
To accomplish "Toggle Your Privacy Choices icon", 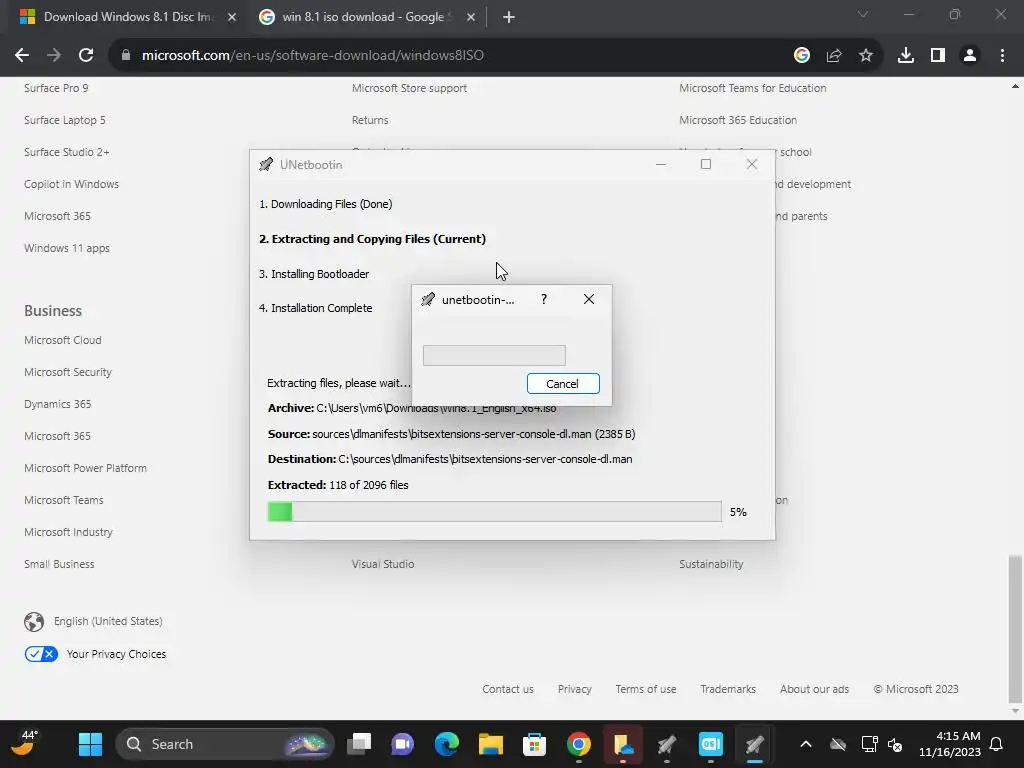I will point(41,654).
